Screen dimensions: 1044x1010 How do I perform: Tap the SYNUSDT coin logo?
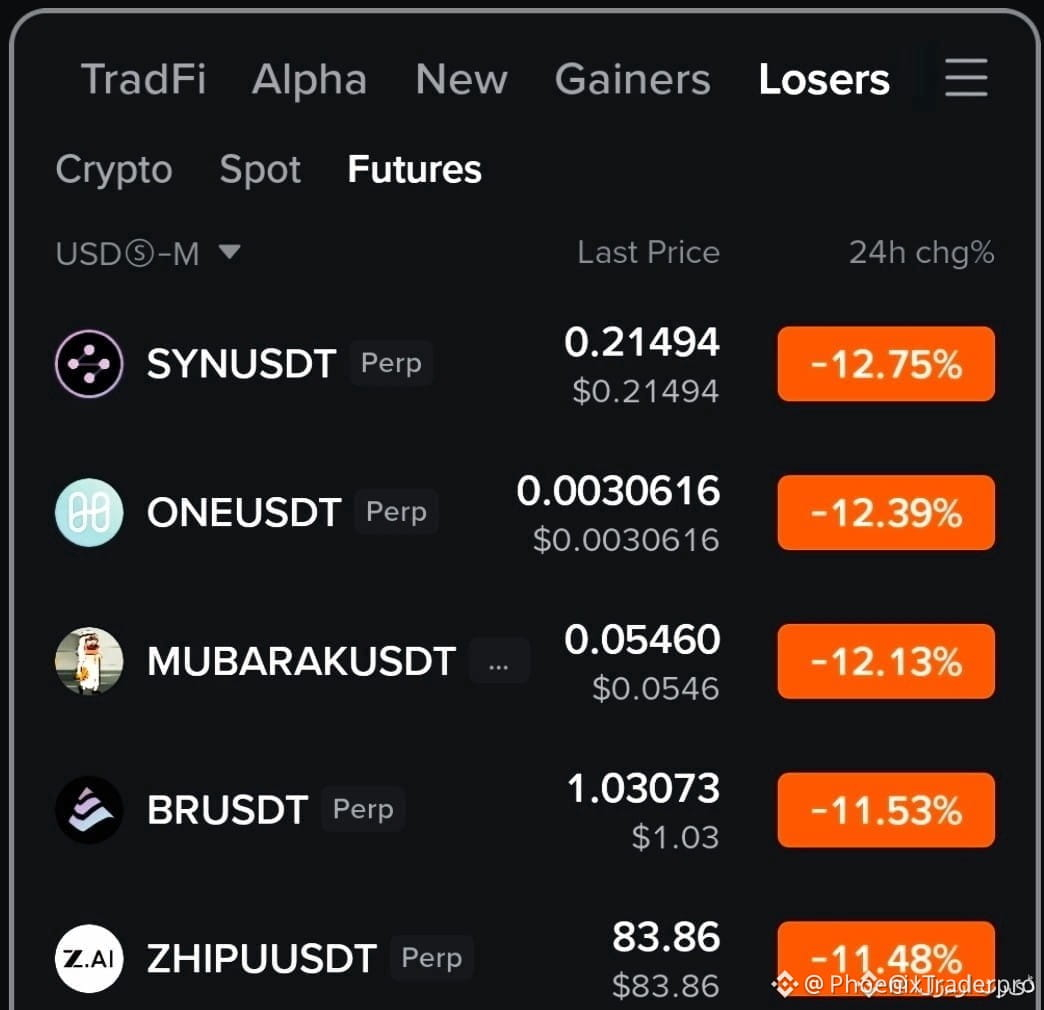click(x=89, y=364)
